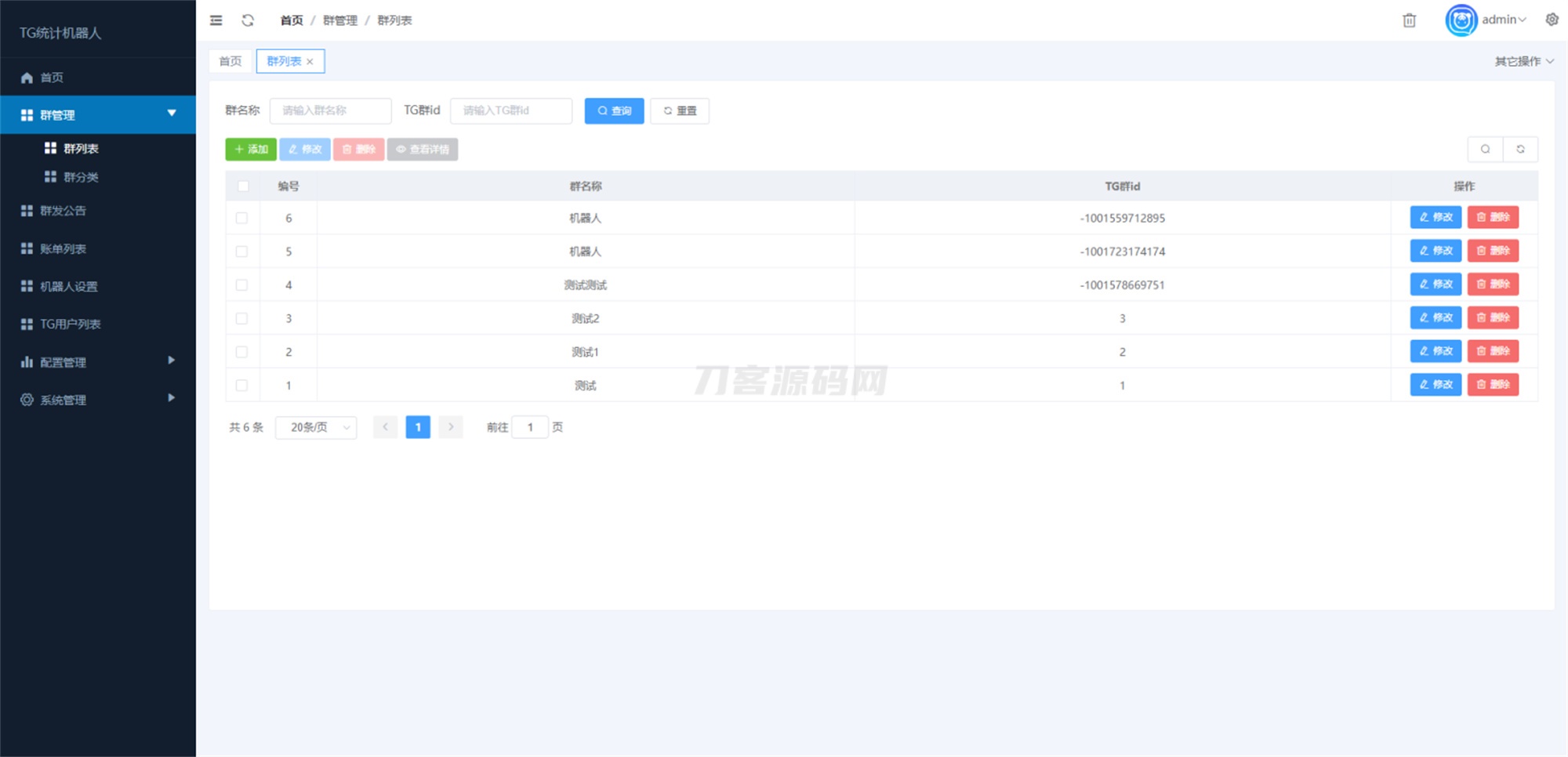
Task: Open the settings gear in top-right corner
Action: coord(1552,19)
